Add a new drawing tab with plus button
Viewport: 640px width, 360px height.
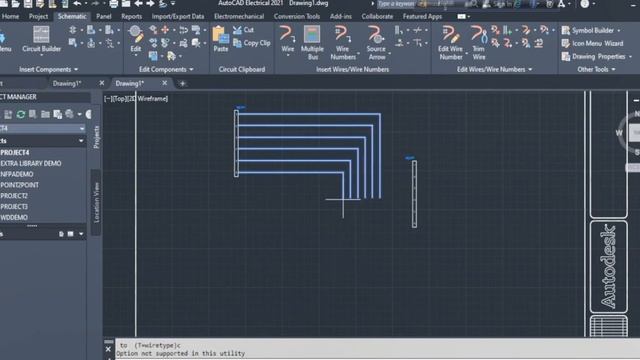pyautogui.click(x=183, y=84)
